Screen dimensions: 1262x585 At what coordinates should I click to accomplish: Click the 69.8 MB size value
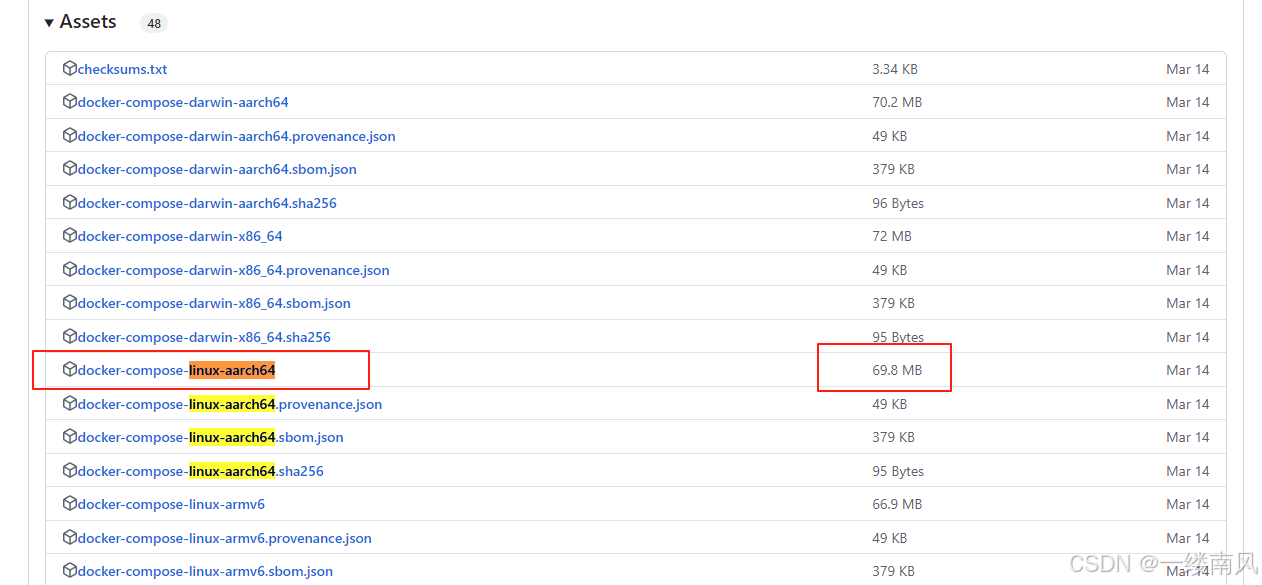pos(897,370)
